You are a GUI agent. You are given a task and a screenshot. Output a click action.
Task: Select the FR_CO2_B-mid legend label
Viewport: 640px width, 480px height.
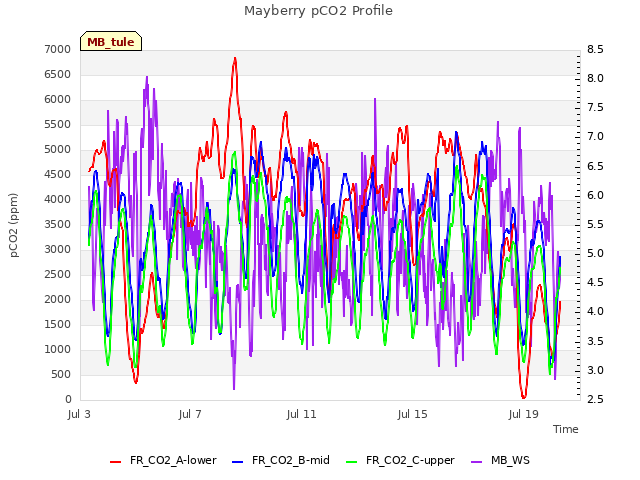point(291,460)
